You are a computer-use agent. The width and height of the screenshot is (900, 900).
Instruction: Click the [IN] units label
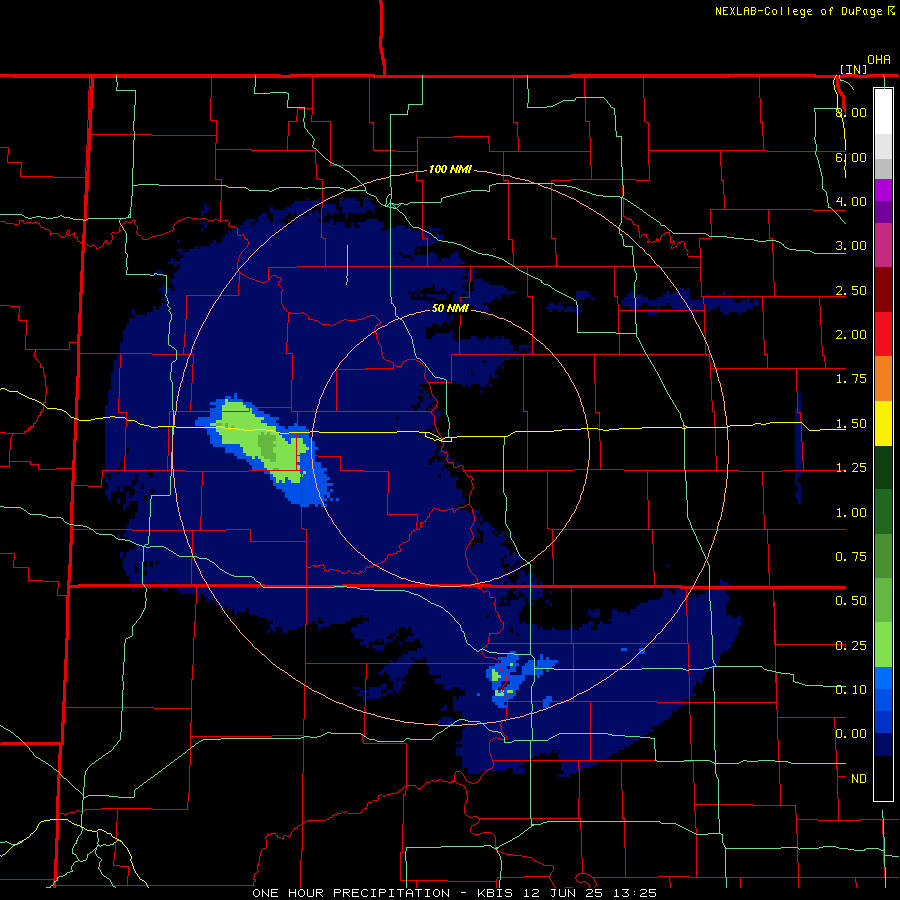(x=854, y=69)
